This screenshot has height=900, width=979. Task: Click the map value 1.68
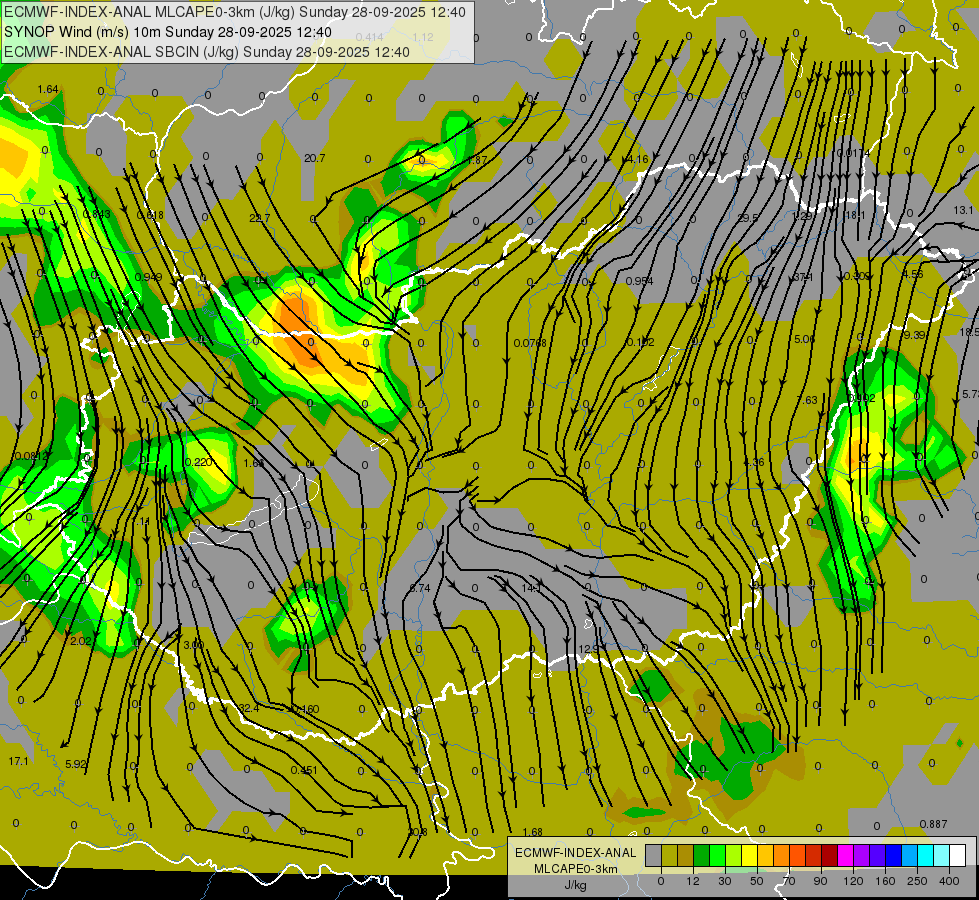tap(533, 832)
